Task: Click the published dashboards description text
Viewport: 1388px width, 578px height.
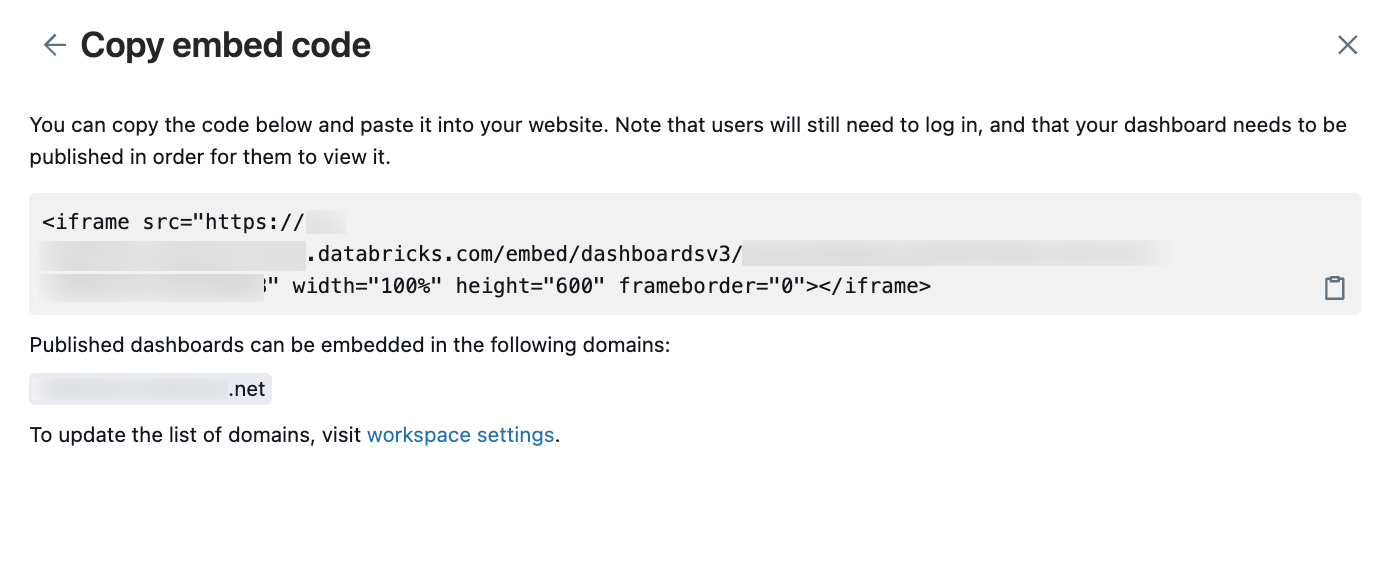Action: pyautogui.click(x=350, y=344)
